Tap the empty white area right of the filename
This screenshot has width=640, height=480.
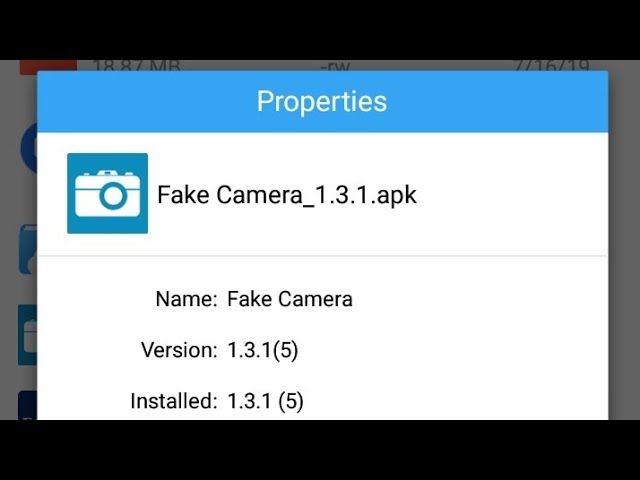click(x=510, y=195)
